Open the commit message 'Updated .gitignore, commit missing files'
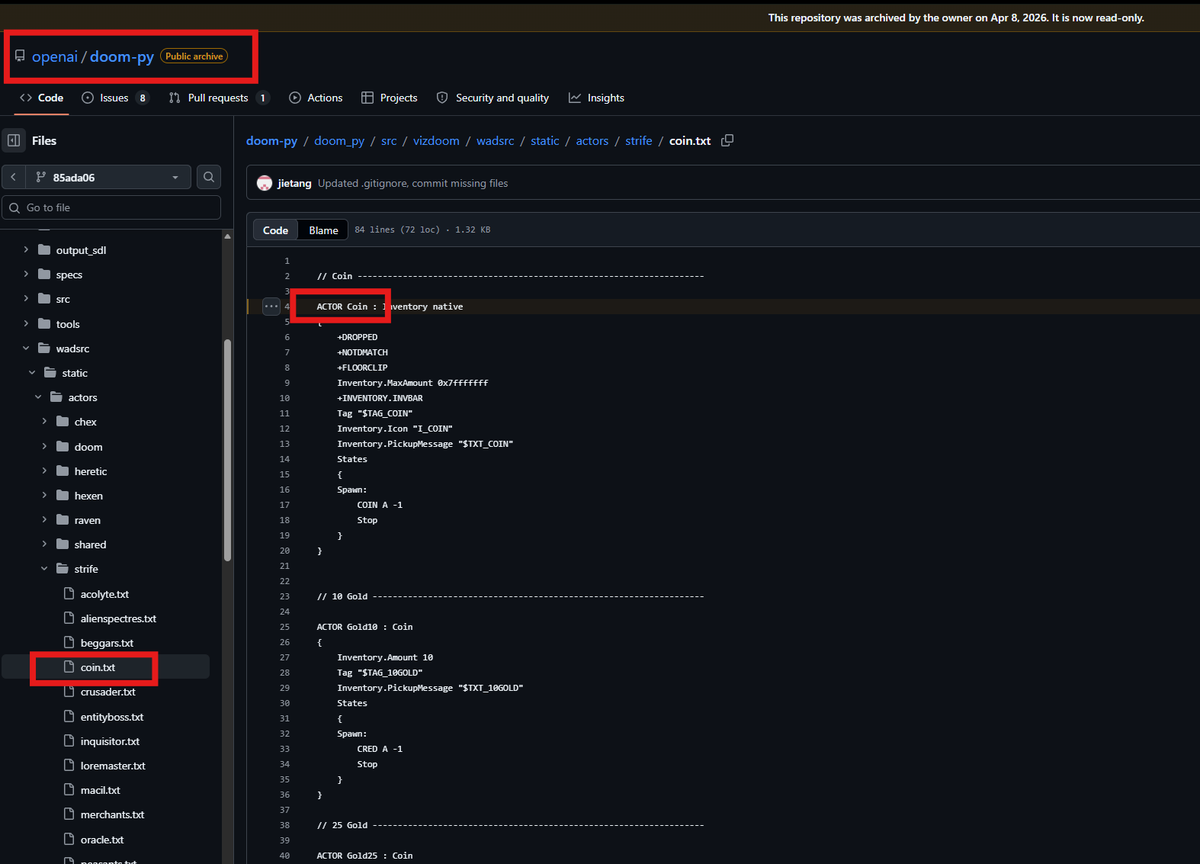The image size is (1200, 864). tap(413, 184)
